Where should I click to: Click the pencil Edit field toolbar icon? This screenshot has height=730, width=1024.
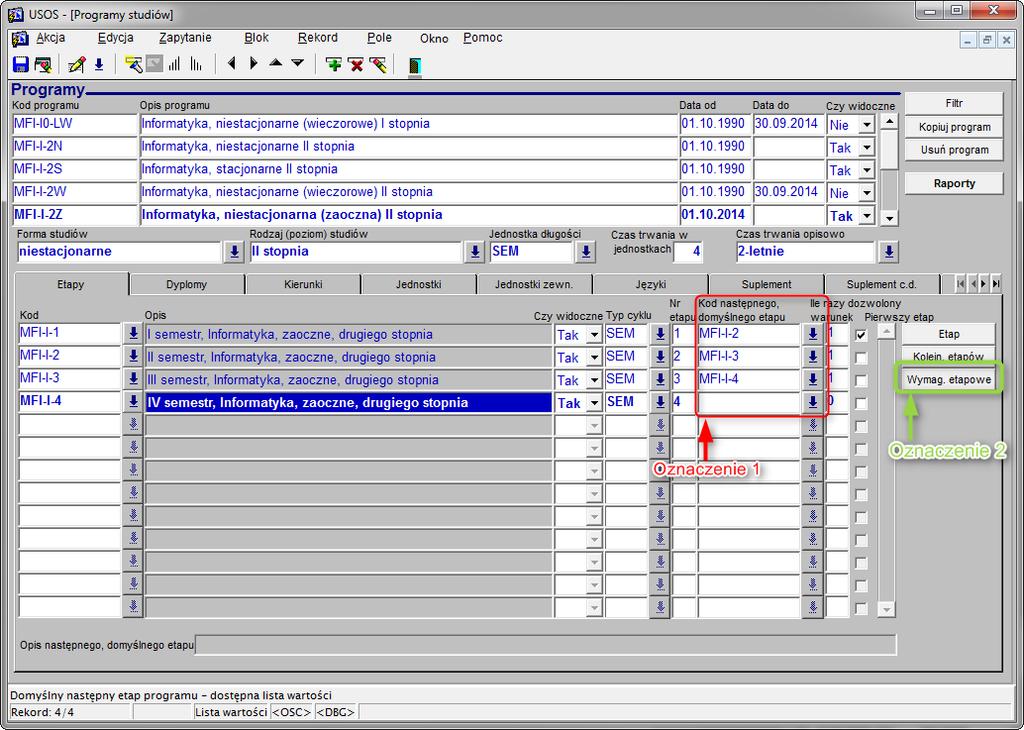pyautogui.click(x=76, y=65)
